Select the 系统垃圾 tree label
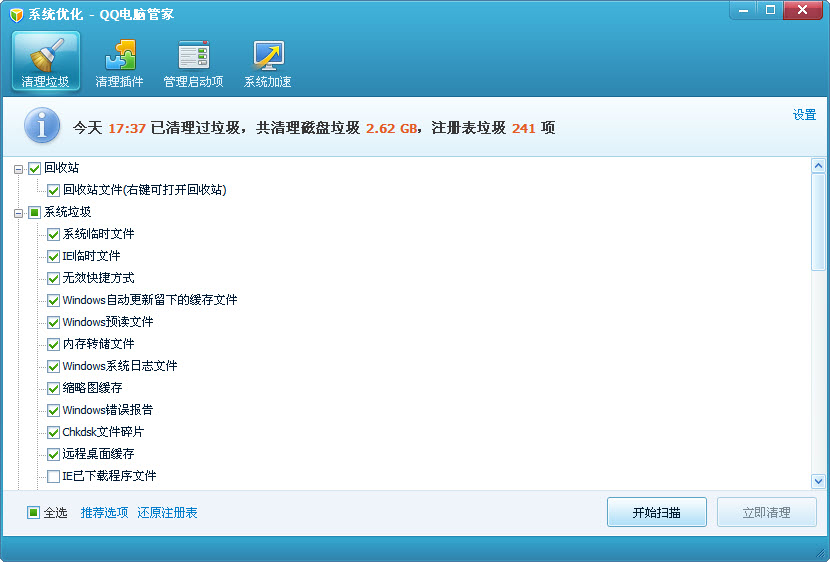The width and height of the screenshot is (830, 562). pos(67,212)
